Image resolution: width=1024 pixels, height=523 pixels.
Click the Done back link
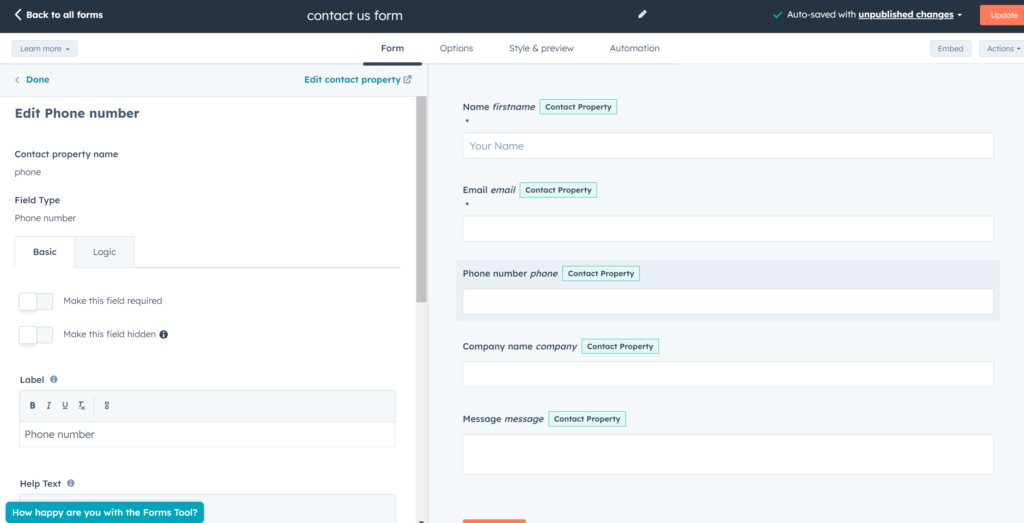(x=32, y=80)
